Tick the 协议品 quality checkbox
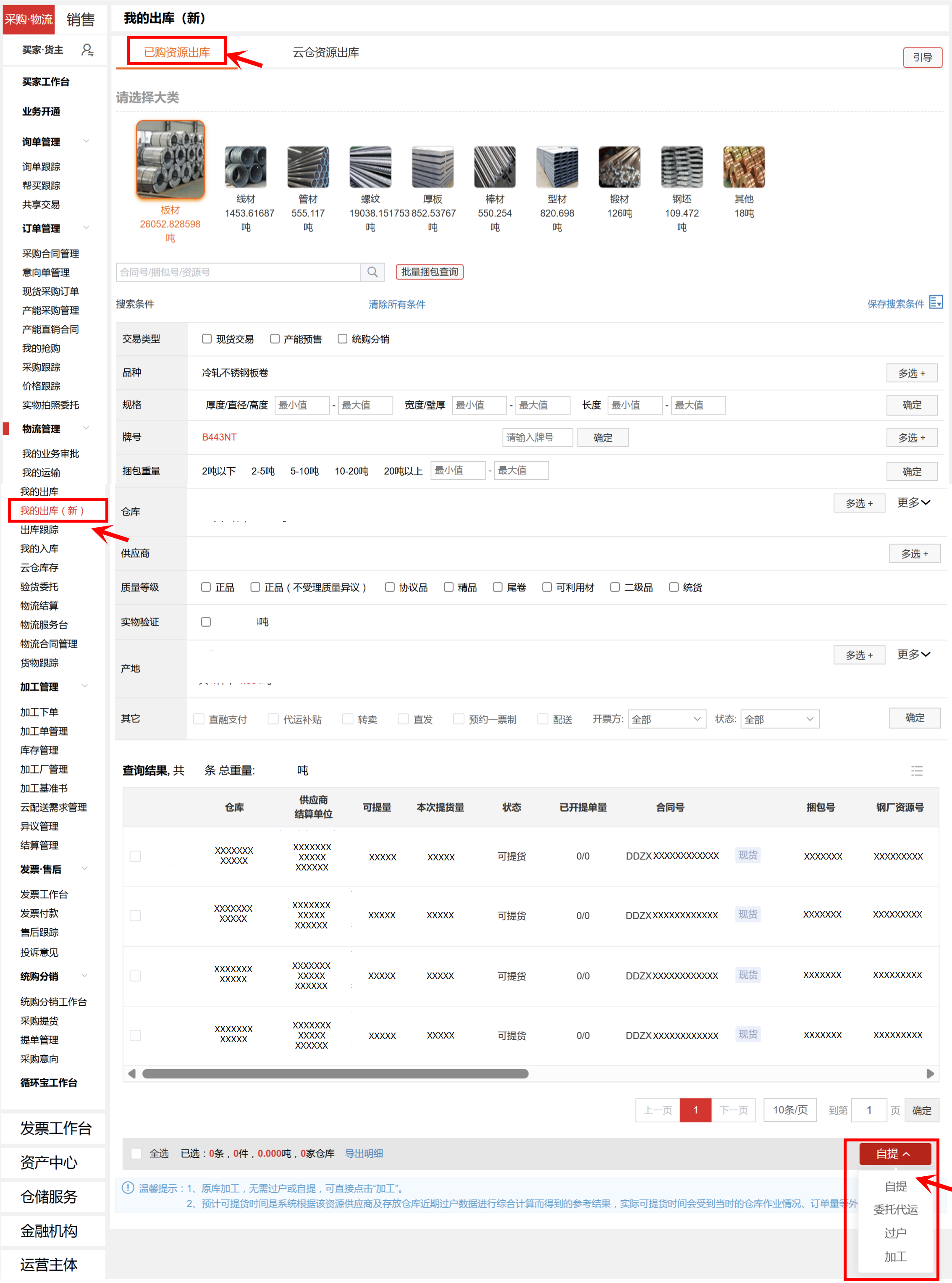 pos(390,587)
